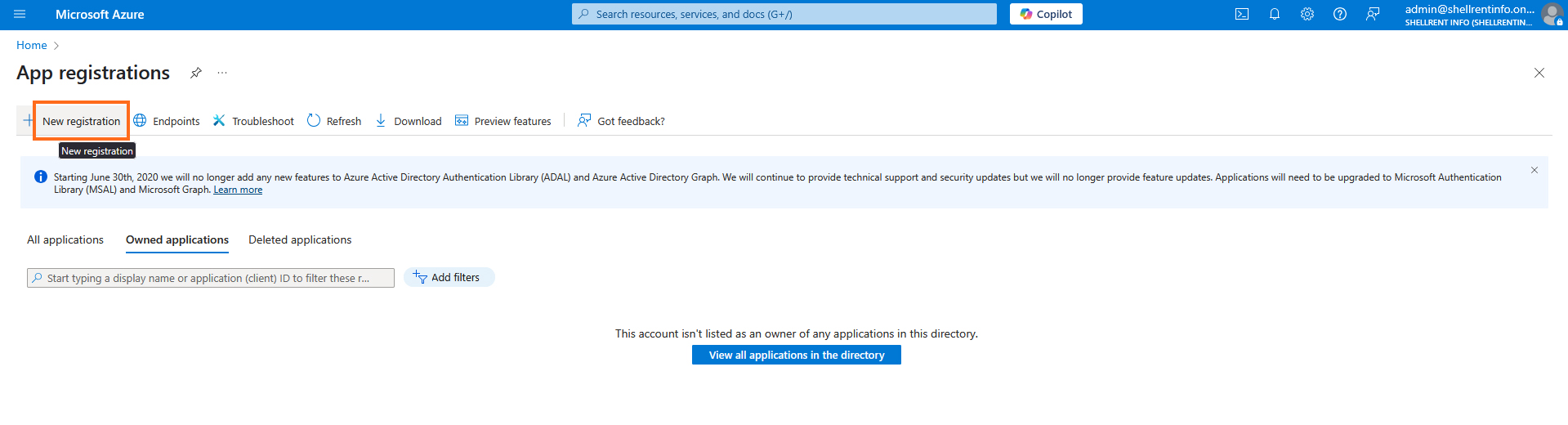This screenshot has height=425, width=1568.
Task: Open the Azure portal hamburger menu
Action: [20, 14]
